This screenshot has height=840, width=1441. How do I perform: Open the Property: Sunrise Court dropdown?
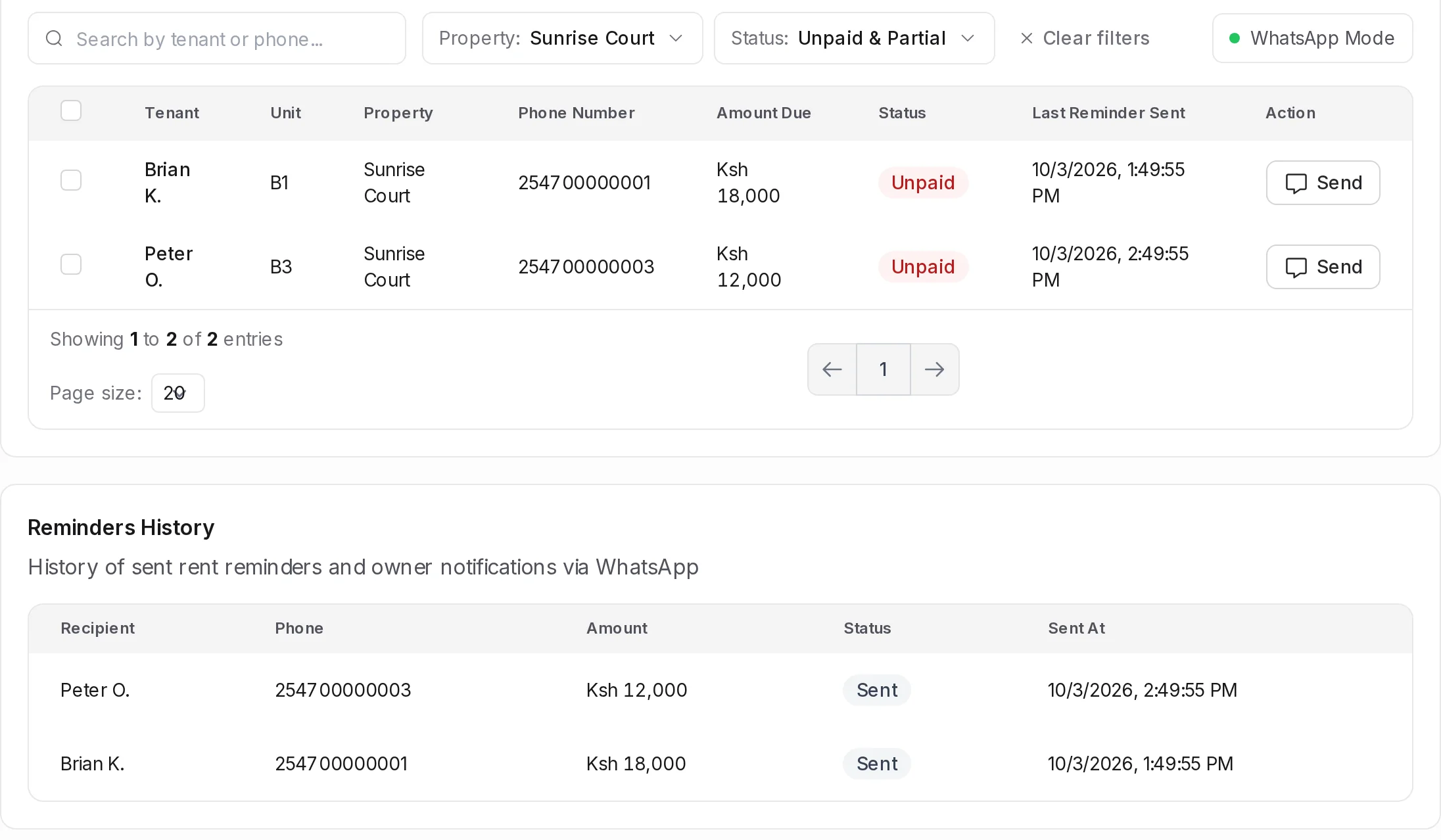click(562, 38)
